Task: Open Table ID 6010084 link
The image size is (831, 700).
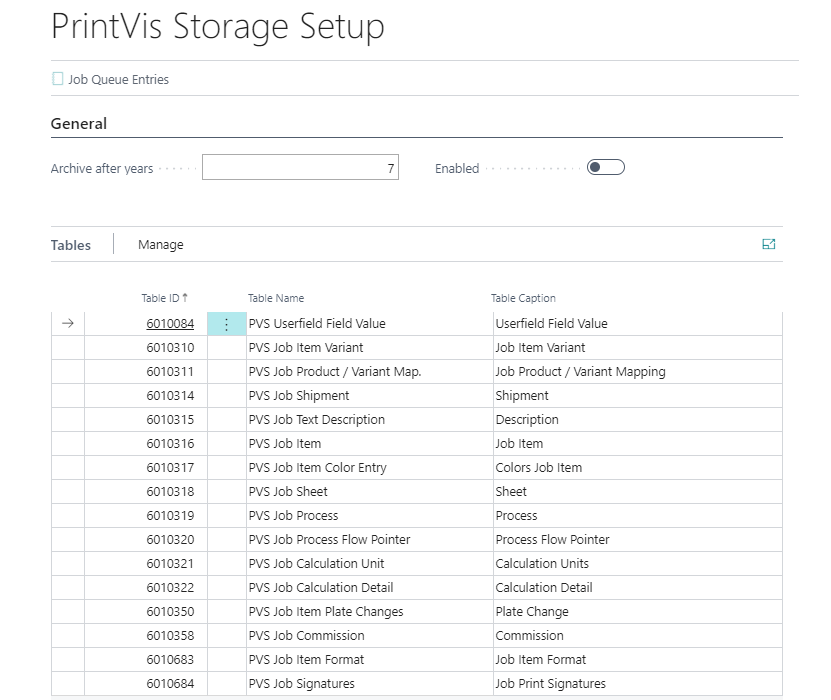Action: tap(170, 324)
